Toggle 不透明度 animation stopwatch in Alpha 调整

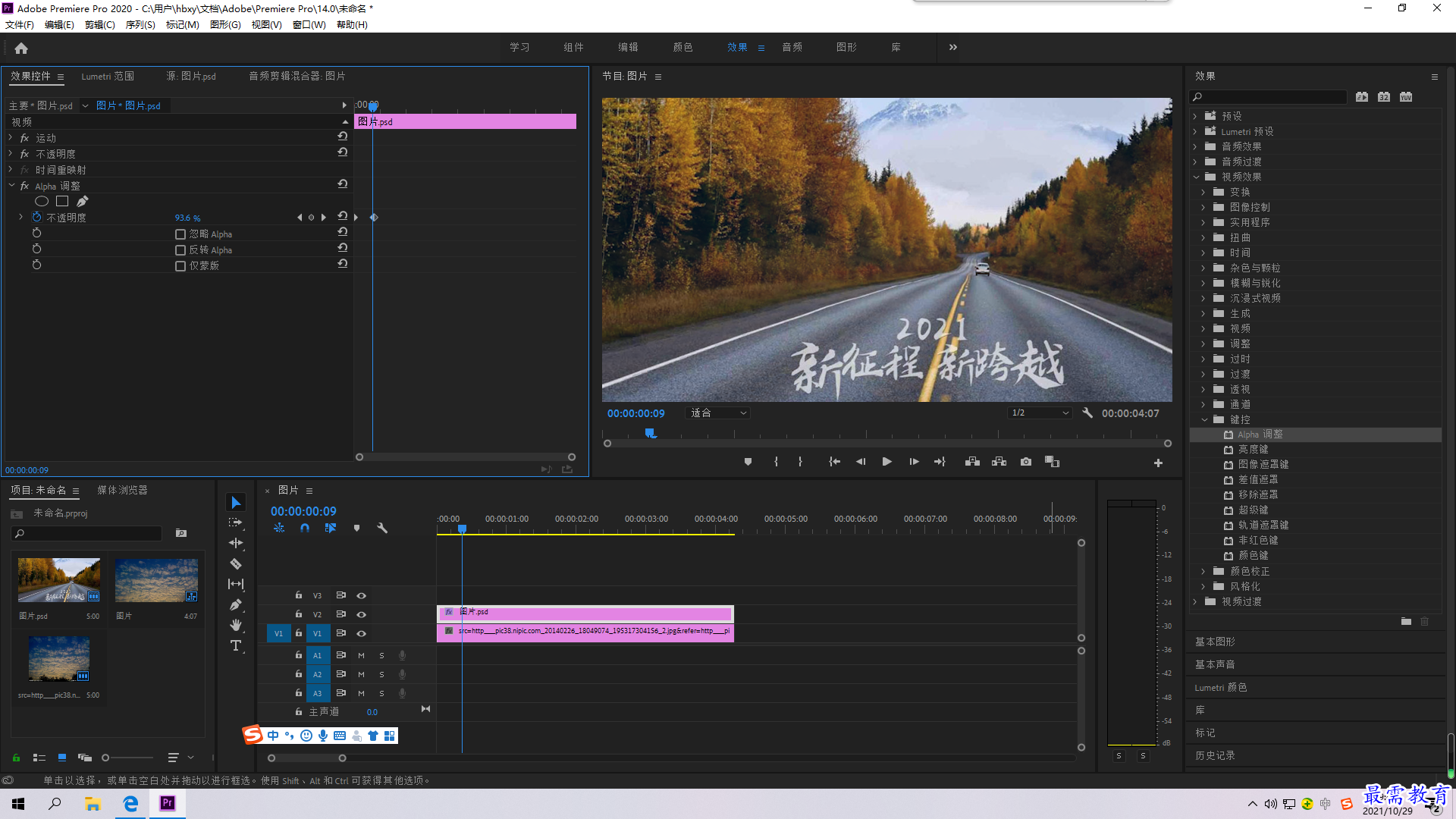pyautogui.click(x=36, y=217)
